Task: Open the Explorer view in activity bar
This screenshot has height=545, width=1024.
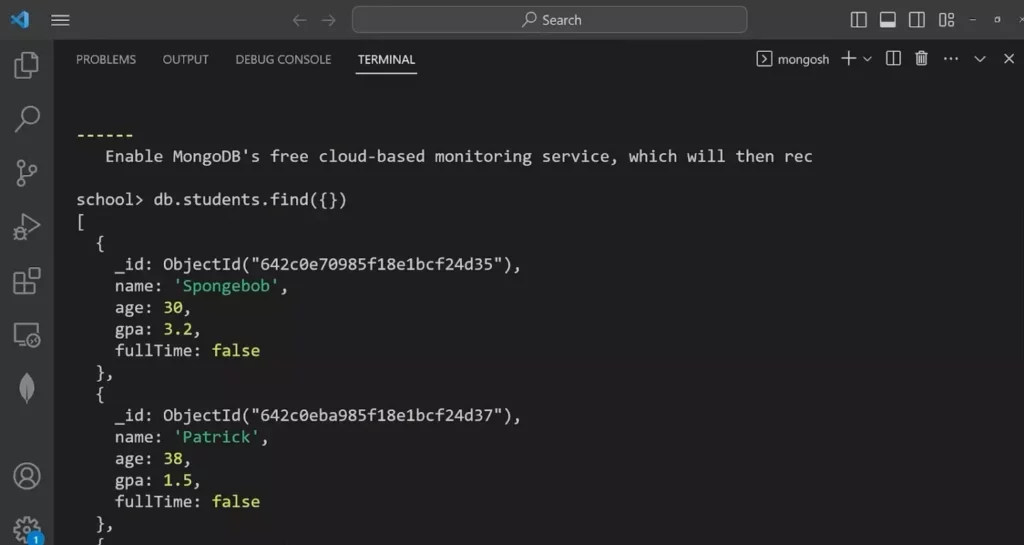Action: point(26,65)
